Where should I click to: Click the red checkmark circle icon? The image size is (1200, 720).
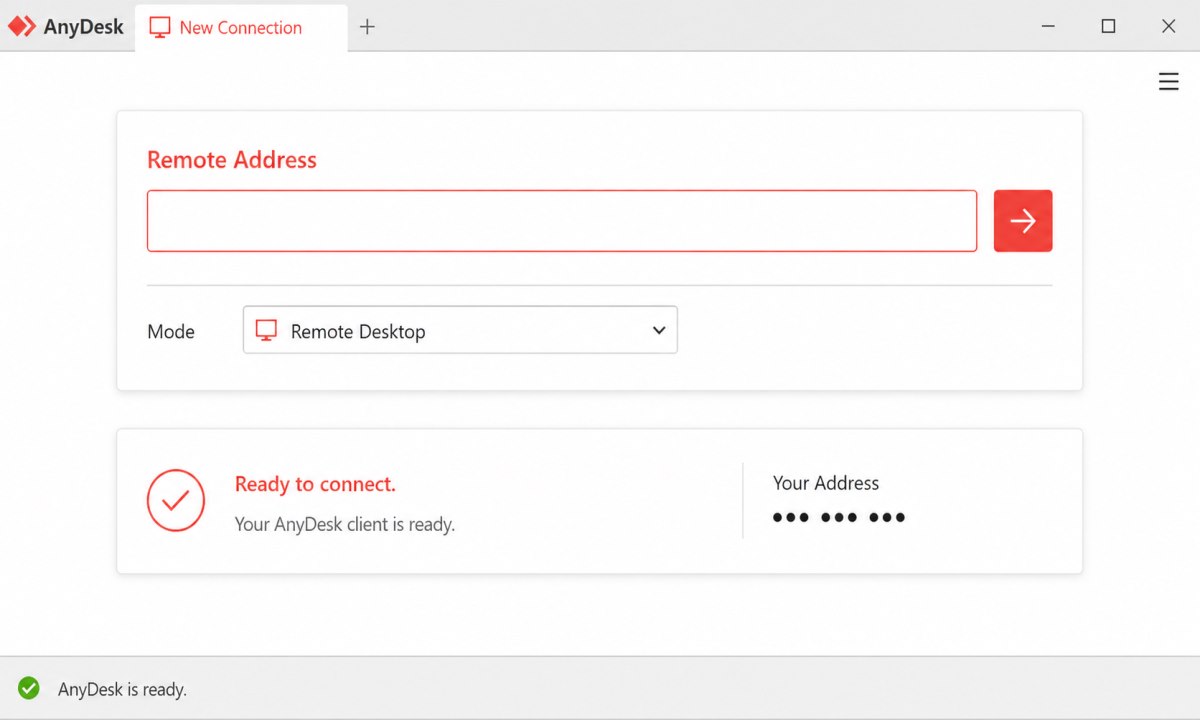[x=176, y=500]
